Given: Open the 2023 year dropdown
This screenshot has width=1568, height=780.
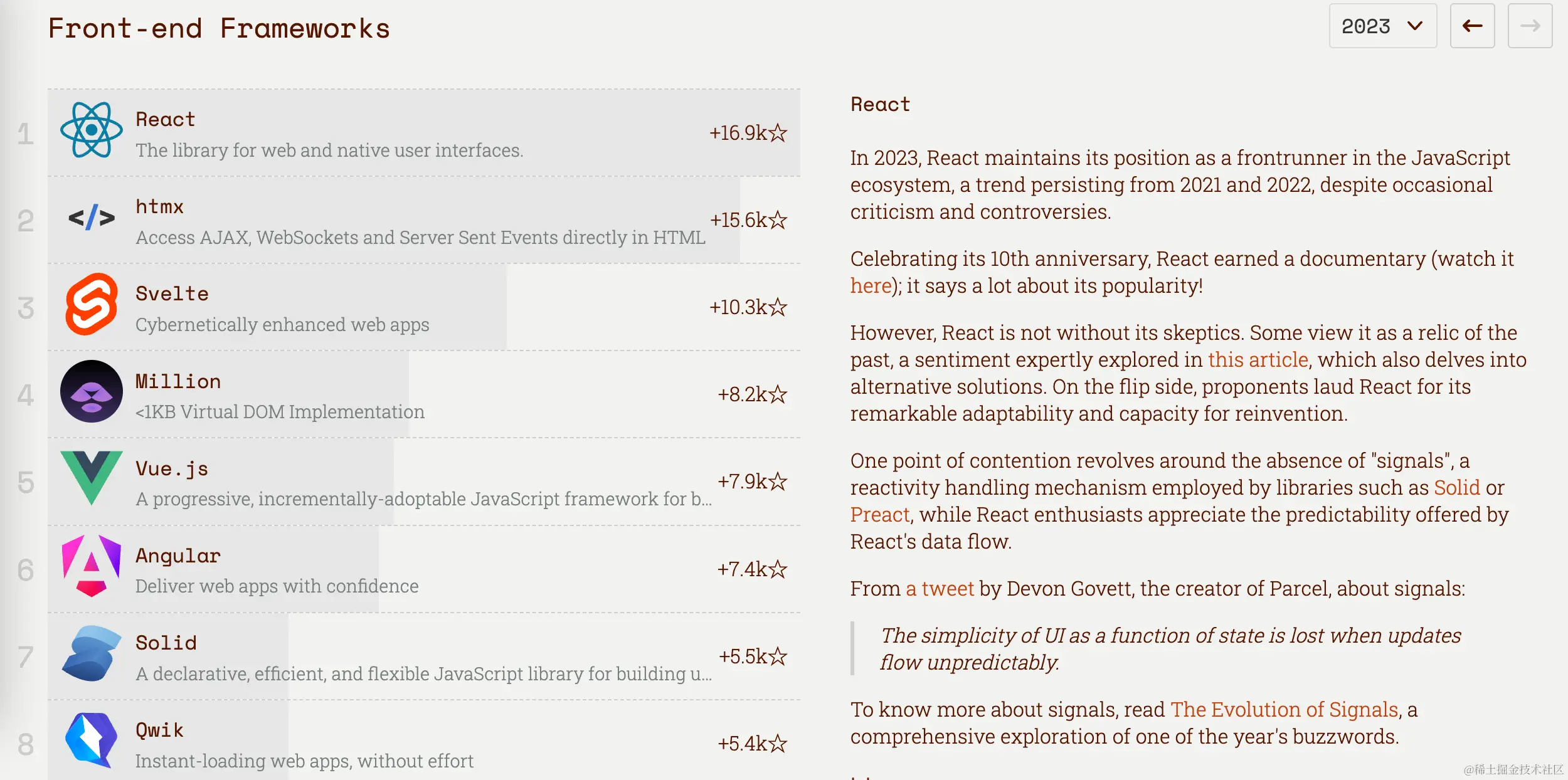Looking at the screenshot, I should [x=1383, y=26].
